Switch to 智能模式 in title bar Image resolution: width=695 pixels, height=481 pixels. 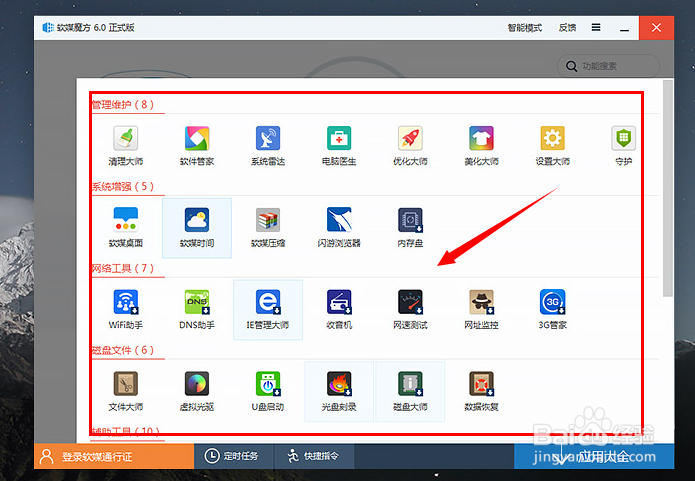[525, 28]
